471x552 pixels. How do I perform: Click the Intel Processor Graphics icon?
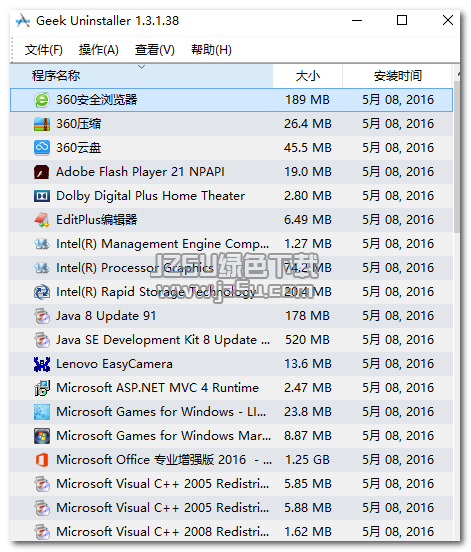coord(42,268)
